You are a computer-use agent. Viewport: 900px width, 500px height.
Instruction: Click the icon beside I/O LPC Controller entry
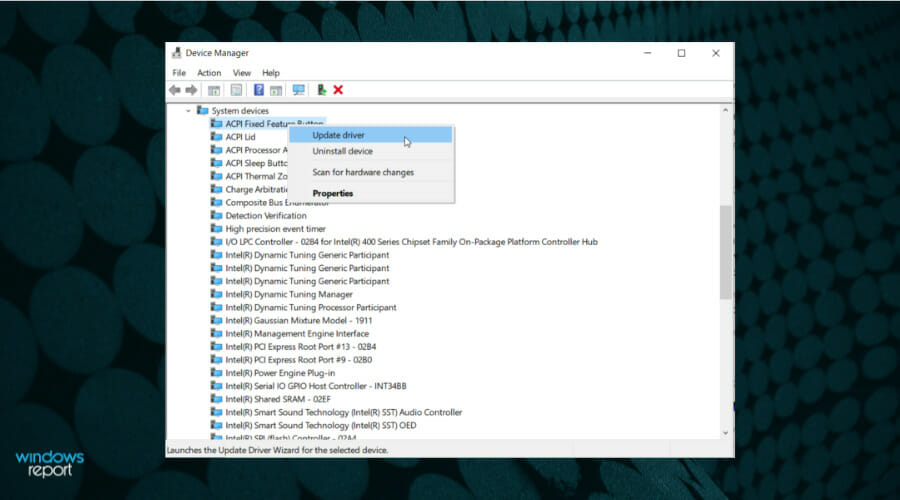[216, 242]
